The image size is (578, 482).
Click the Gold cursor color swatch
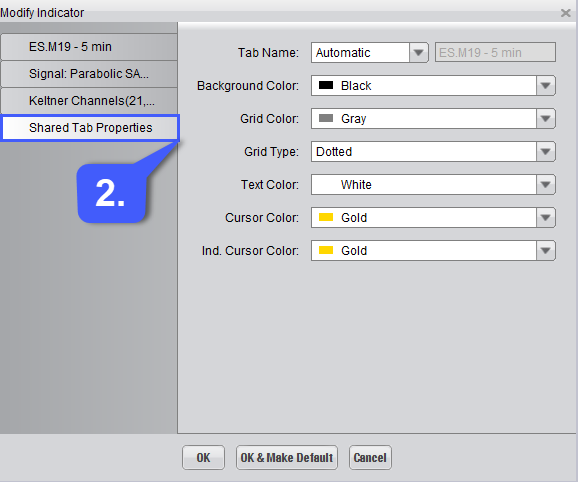click(x=326, y=217)
